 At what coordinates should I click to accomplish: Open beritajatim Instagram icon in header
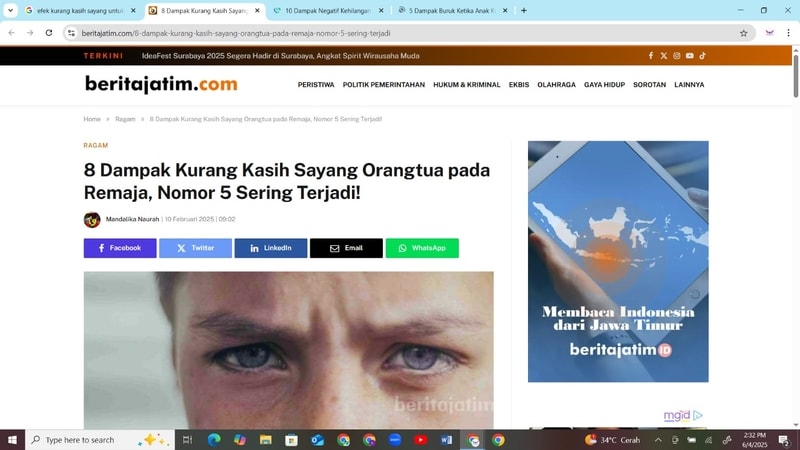point(677,56)
